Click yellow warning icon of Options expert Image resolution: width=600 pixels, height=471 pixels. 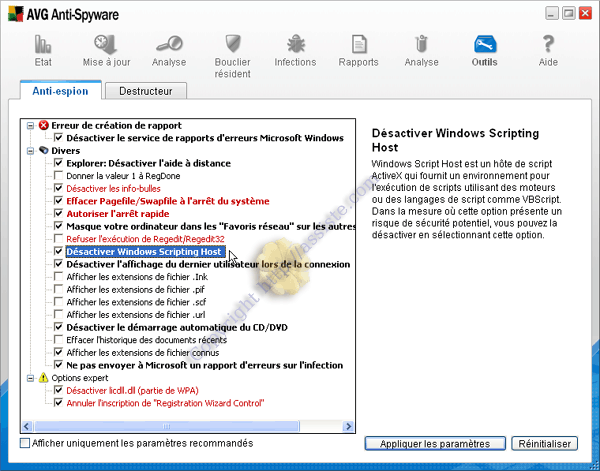pyautogui.click(x=44, y=378)
